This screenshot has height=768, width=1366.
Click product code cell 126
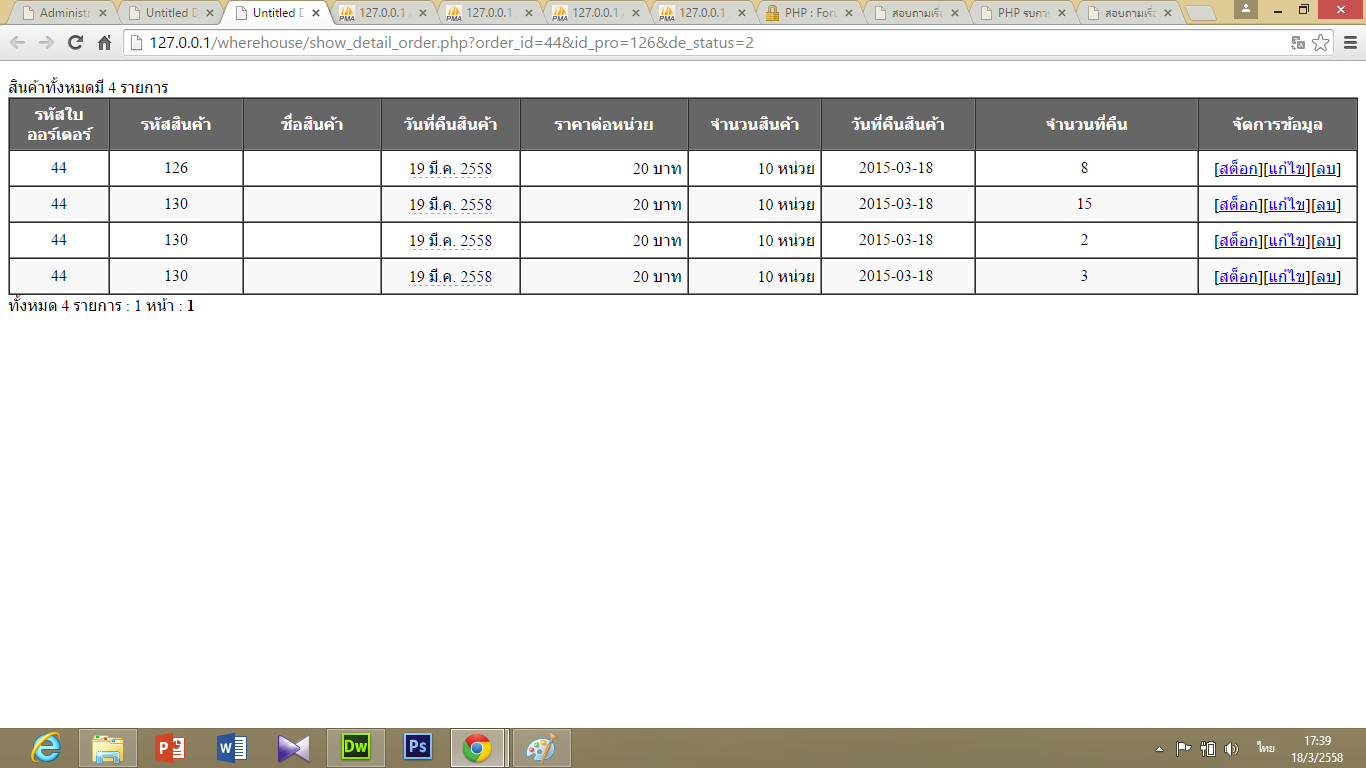(176, 168)
